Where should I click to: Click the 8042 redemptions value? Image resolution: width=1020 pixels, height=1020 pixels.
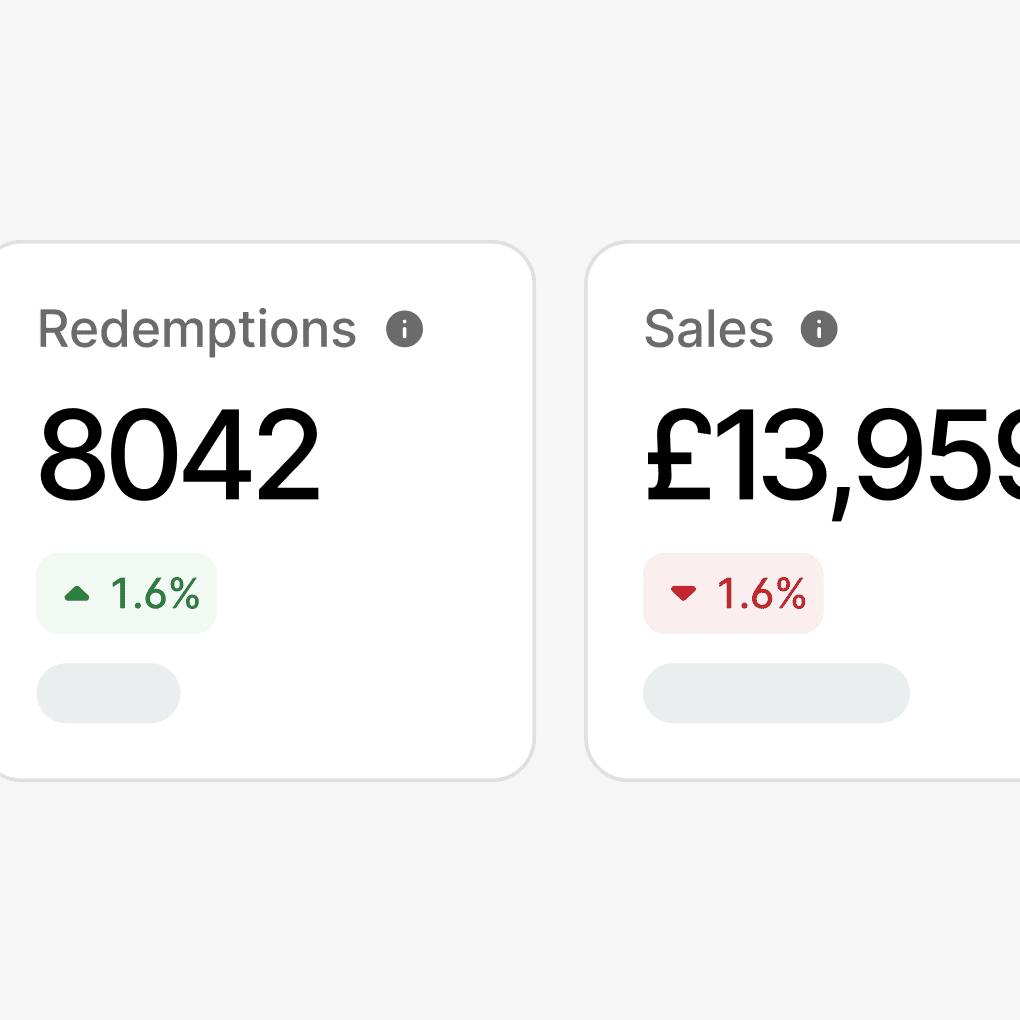point(179,456)
